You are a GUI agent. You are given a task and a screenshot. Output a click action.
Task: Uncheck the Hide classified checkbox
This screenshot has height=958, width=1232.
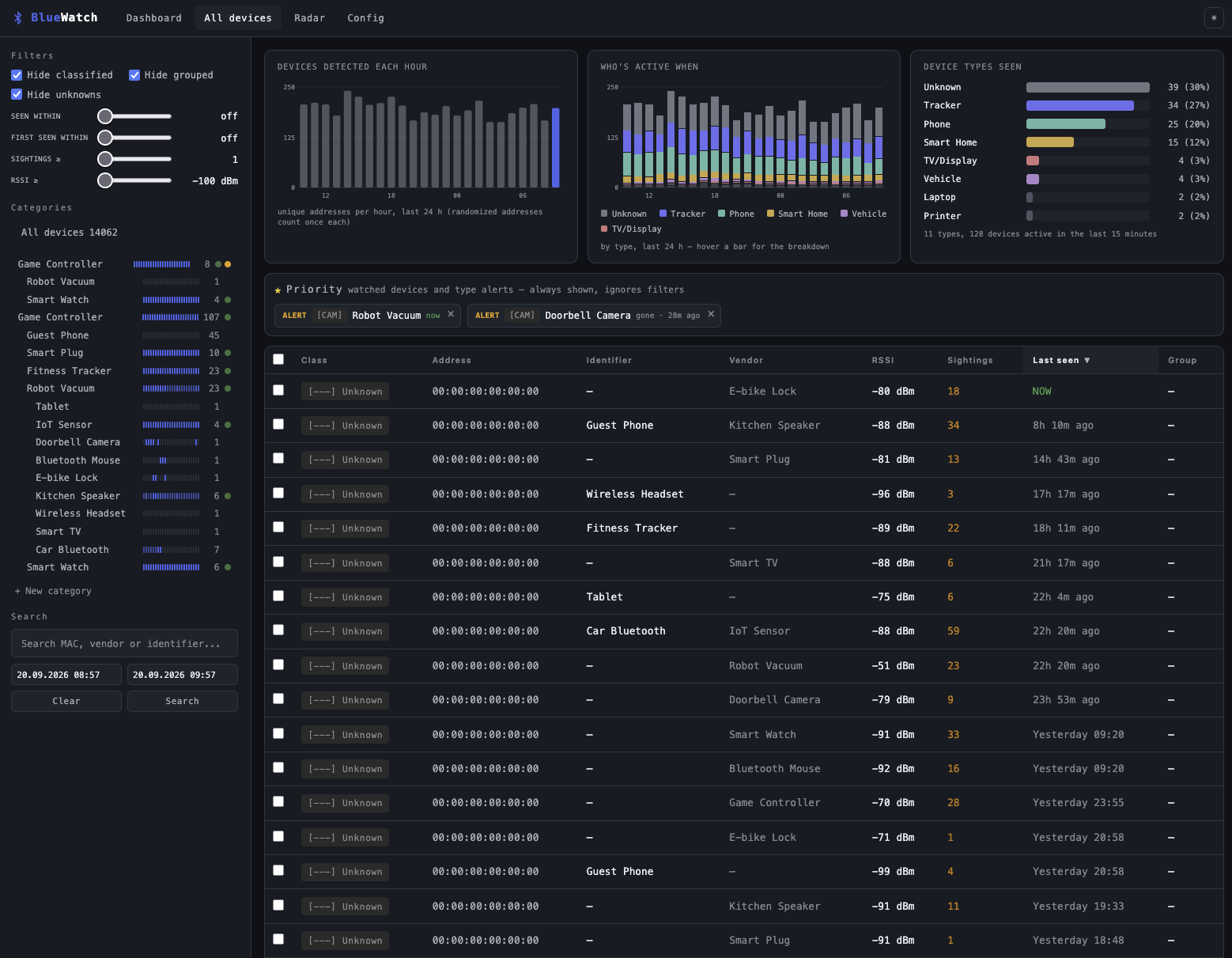pyautogui.click(x=17, y=75)
